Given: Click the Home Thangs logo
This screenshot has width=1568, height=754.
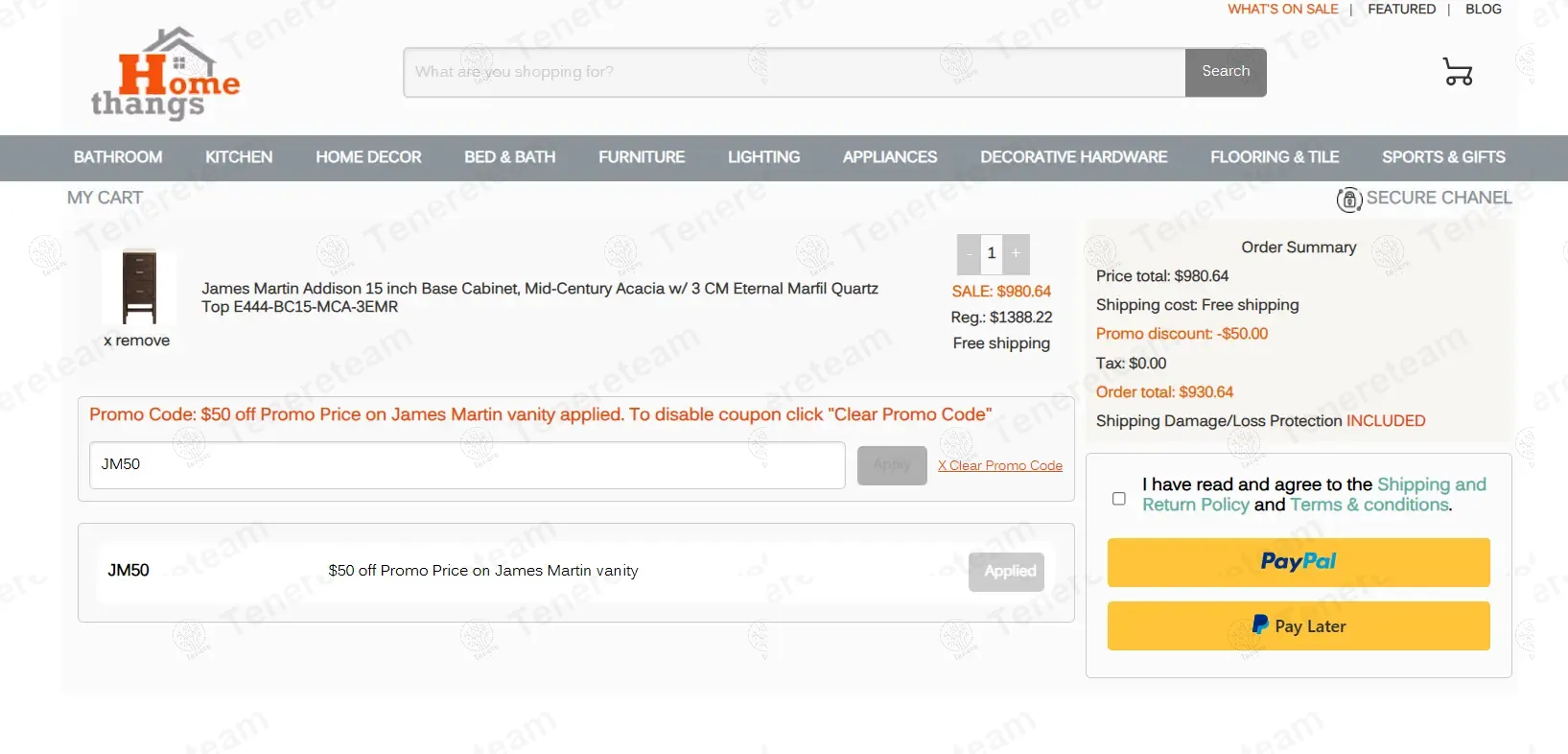Looking at the screenshot, I should (165, 74).
